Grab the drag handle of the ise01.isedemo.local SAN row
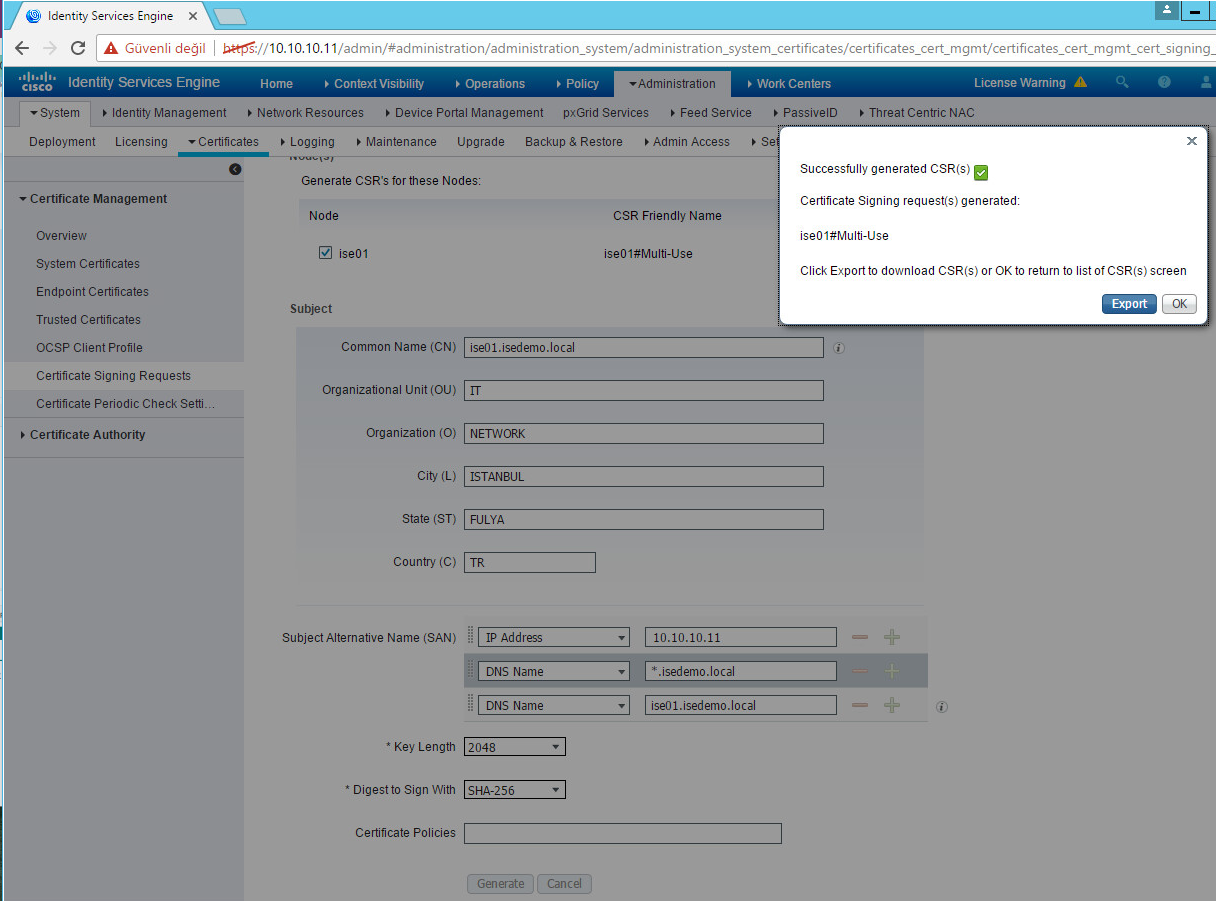The height and width of the screenshot is (901, 1216). click(x=471, y=705)
